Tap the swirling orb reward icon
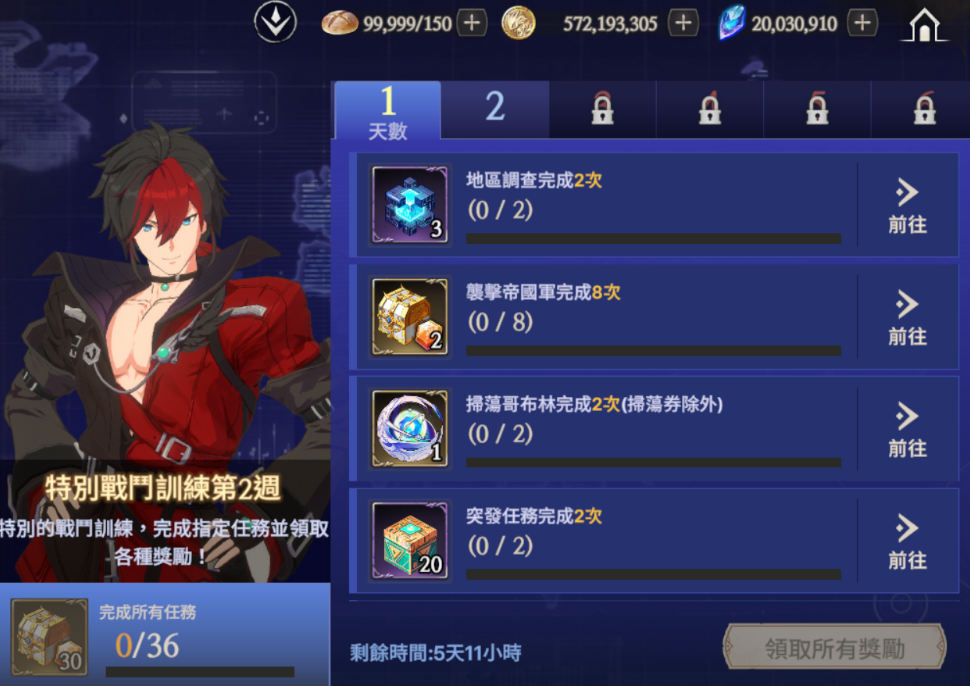The width and height of the screenshot is (970, 686). click(410, 429)
